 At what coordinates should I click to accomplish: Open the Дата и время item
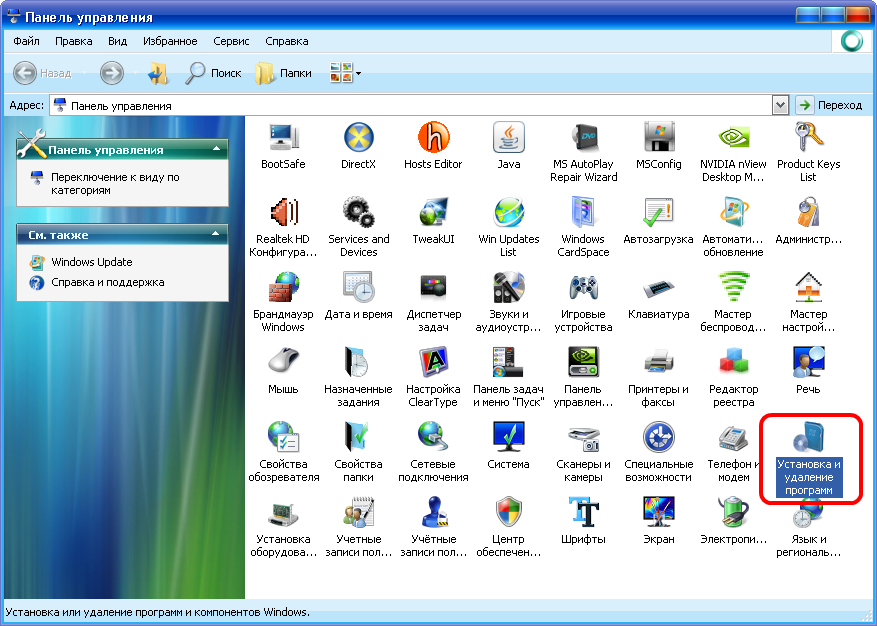point(358,288)
